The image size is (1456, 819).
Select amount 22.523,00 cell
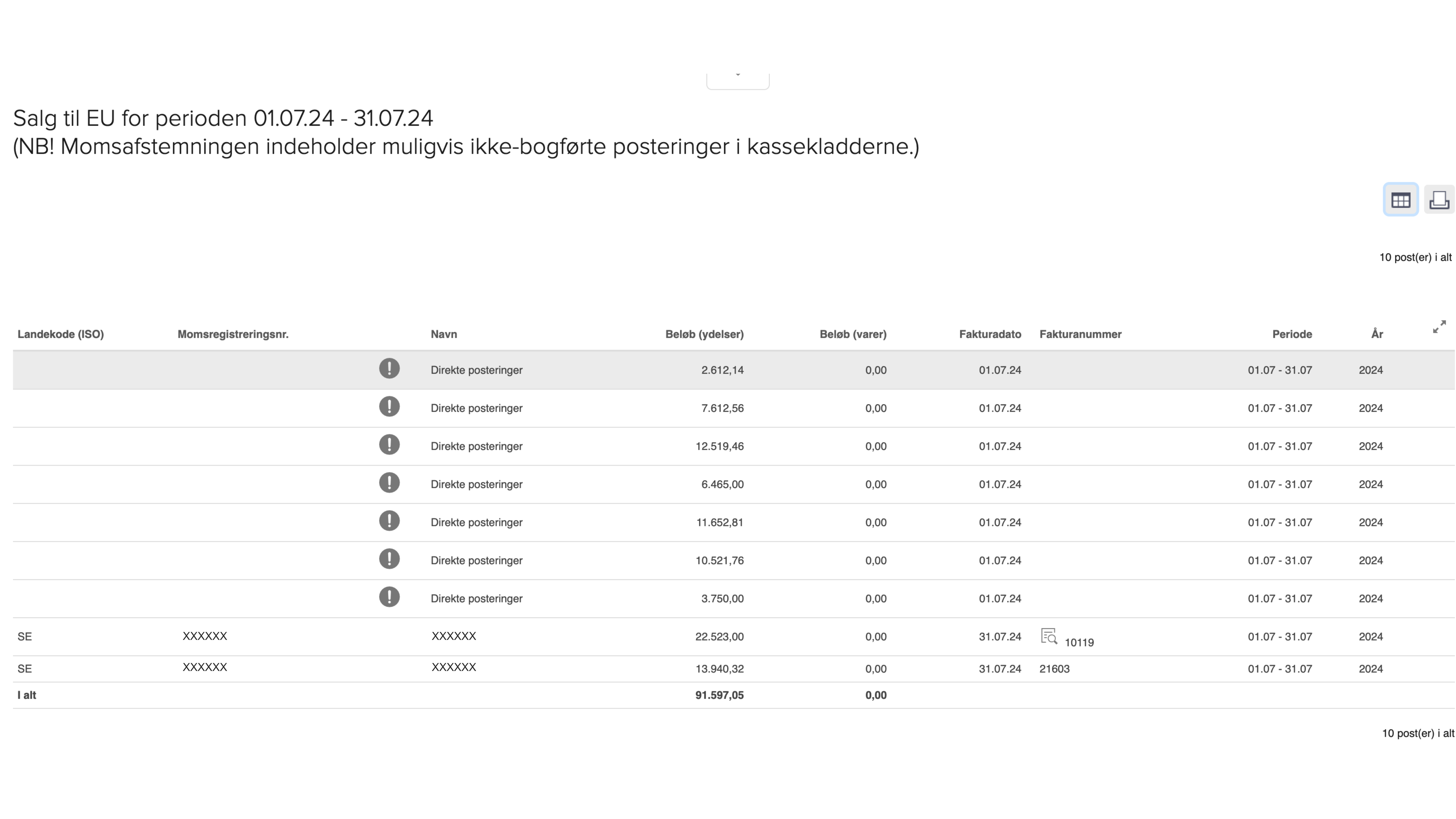tap(720, 637)
